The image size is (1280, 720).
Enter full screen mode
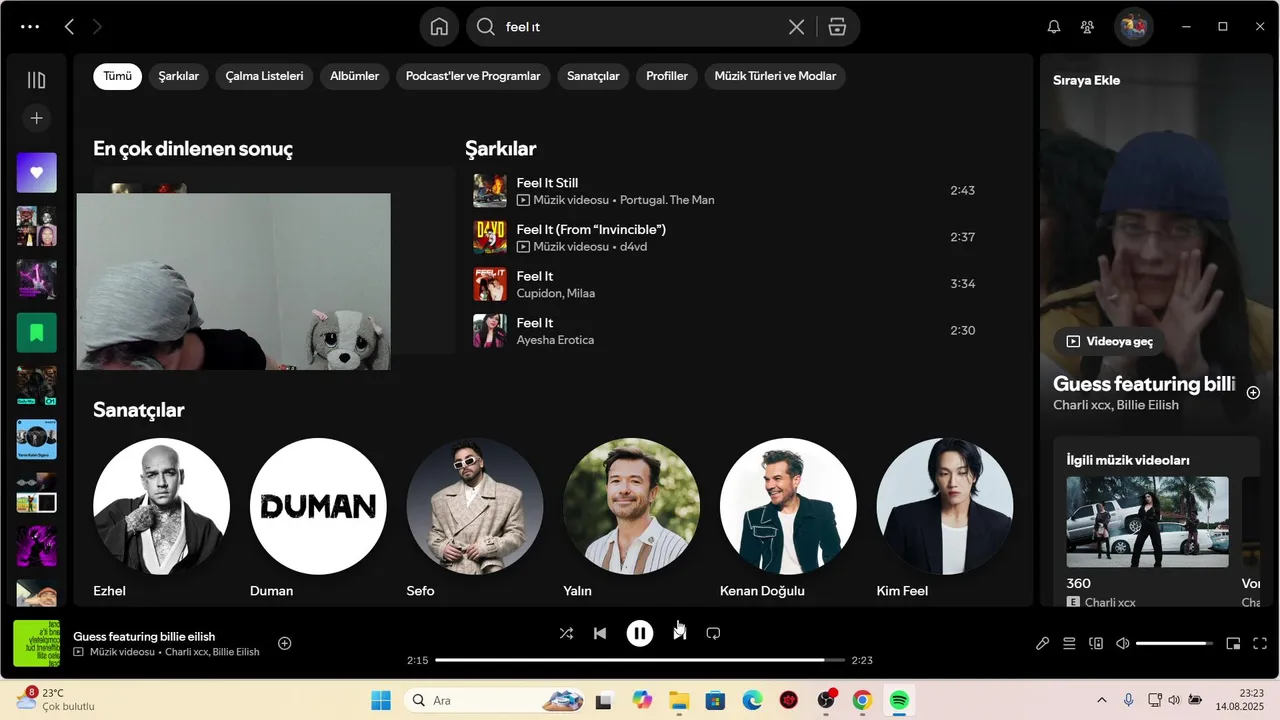(1260, 644)
